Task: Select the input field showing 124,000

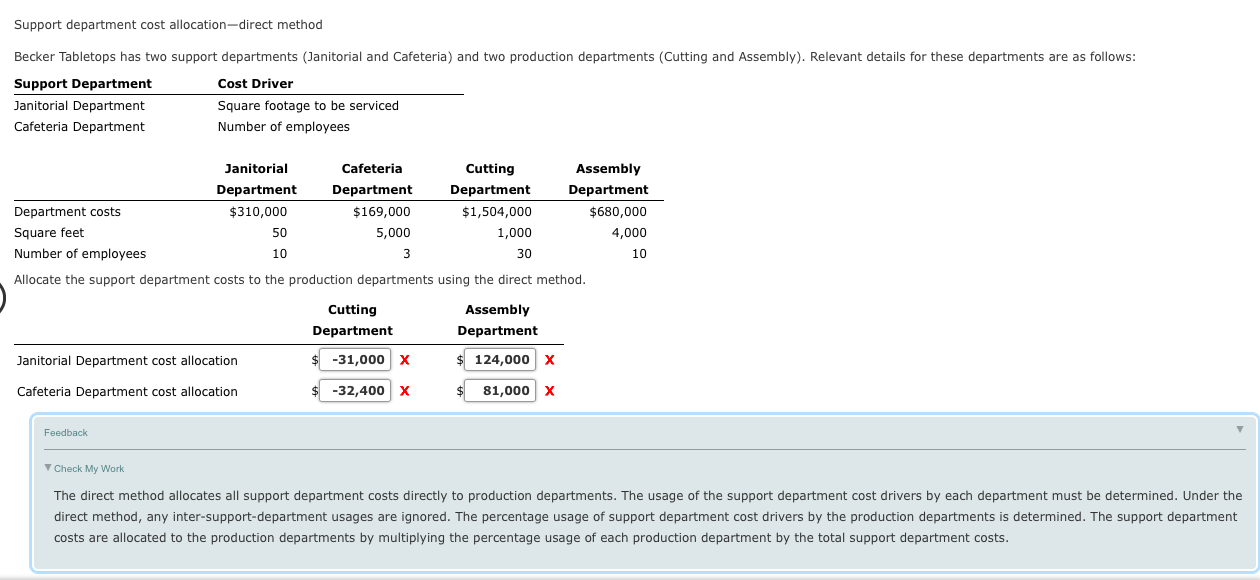Action: 499,359
